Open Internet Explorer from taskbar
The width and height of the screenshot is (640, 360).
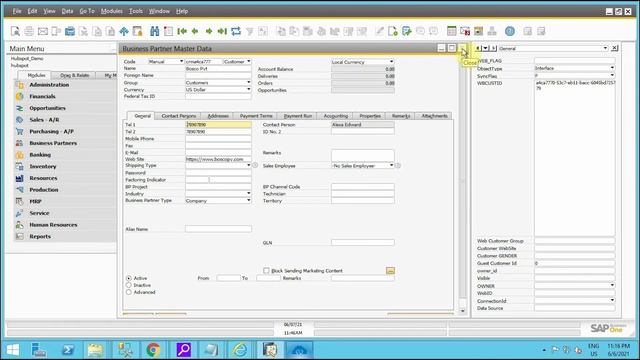coord(240,350)
